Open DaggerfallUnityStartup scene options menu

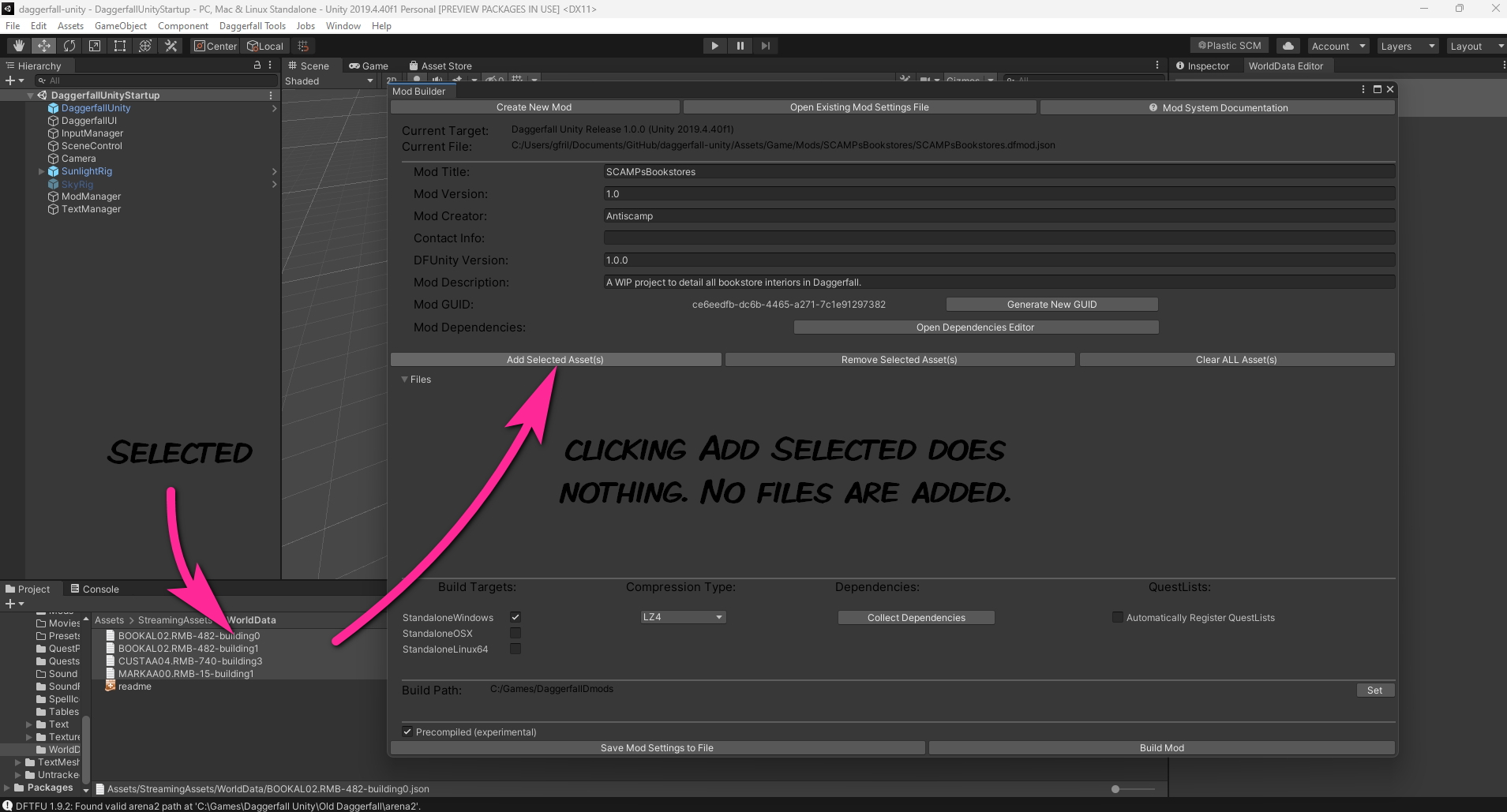coord(271,95)
